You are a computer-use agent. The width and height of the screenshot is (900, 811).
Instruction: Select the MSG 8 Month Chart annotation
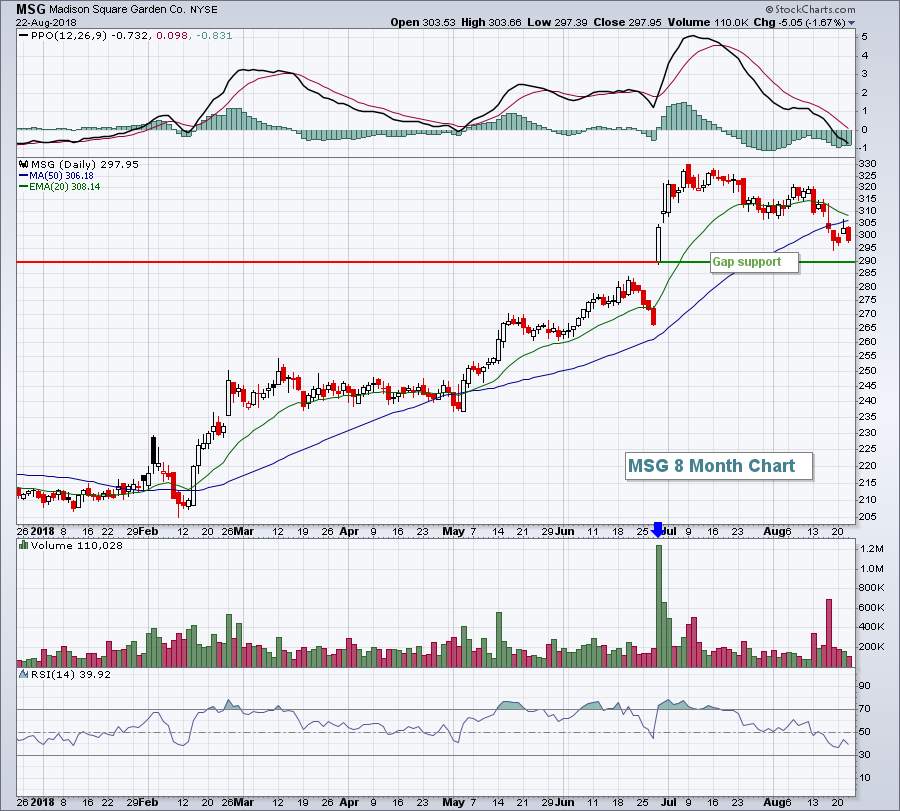tap(718, 465)
